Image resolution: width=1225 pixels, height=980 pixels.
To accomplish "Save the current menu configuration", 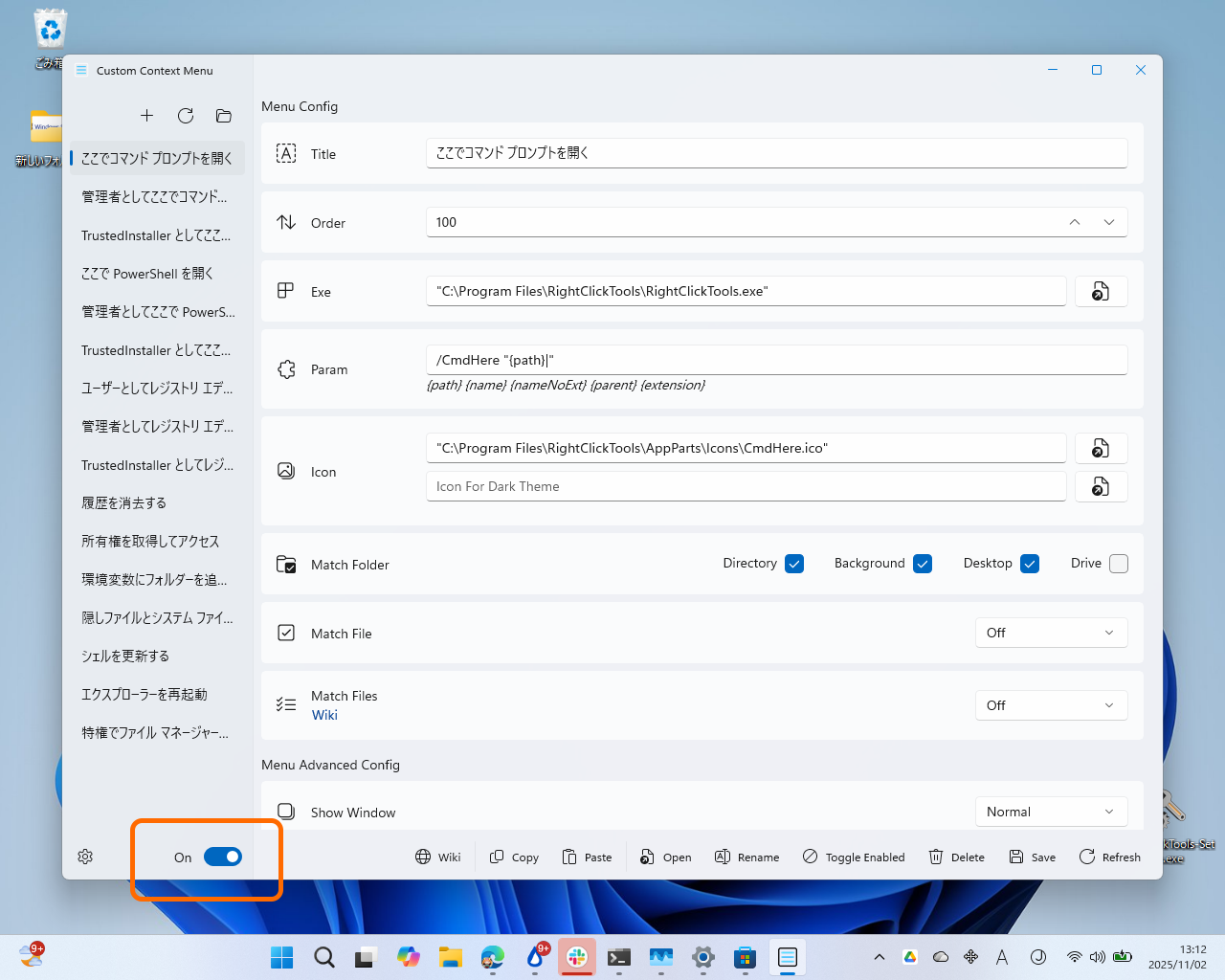I will 1032,857.
